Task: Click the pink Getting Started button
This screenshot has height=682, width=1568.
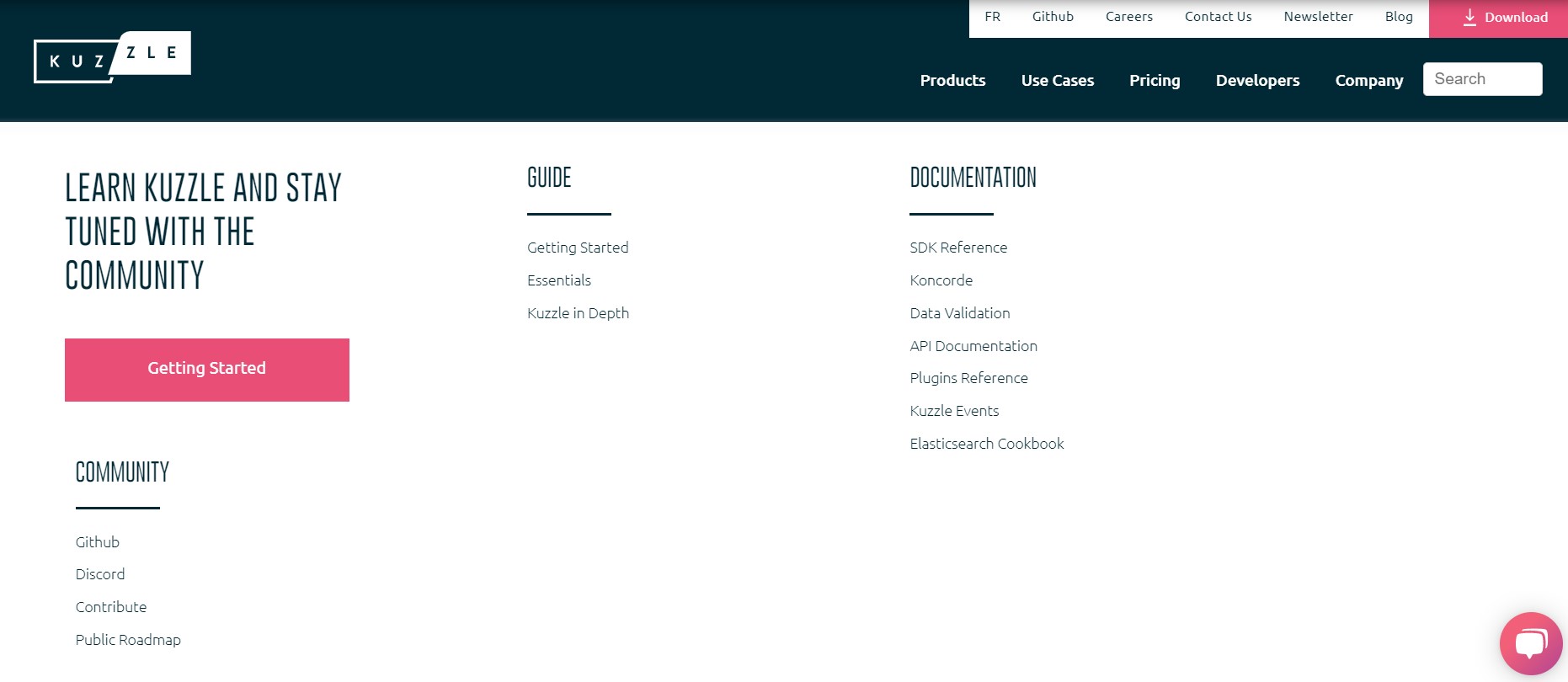Action: (x=207, y=370)
